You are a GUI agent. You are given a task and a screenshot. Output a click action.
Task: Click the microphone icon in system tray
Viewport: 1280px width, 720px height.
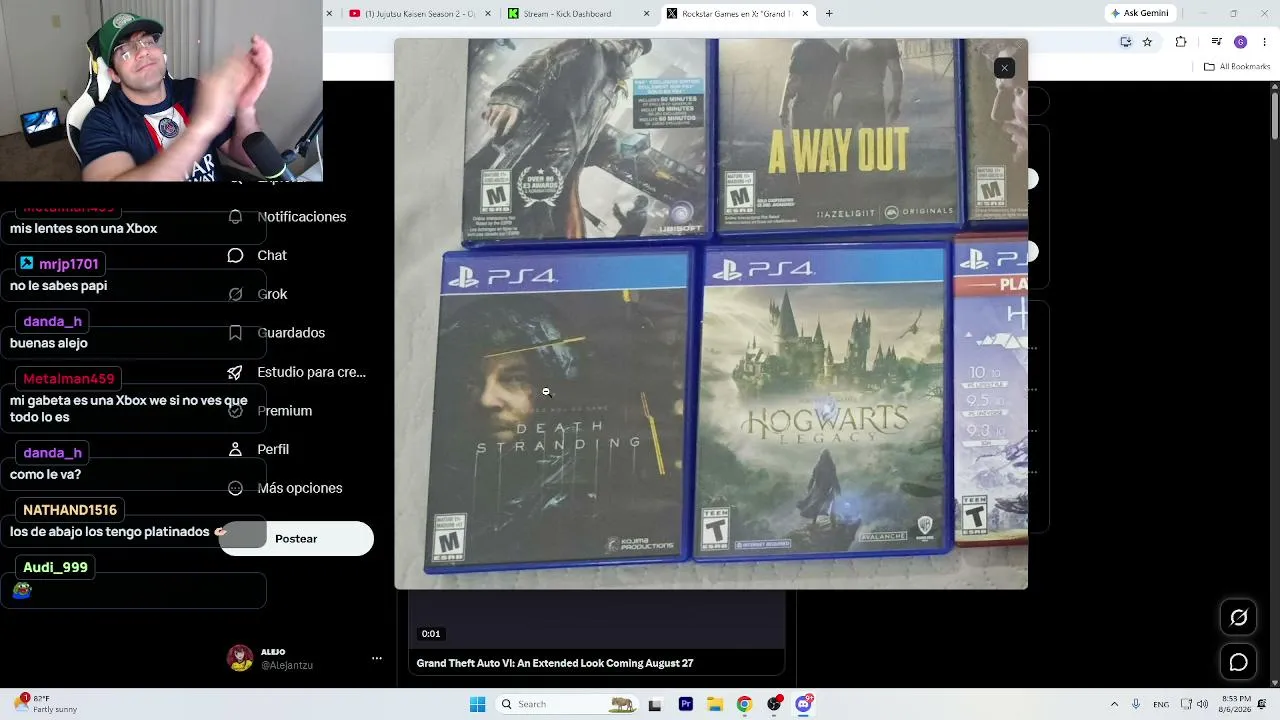tap(1136, 704)
